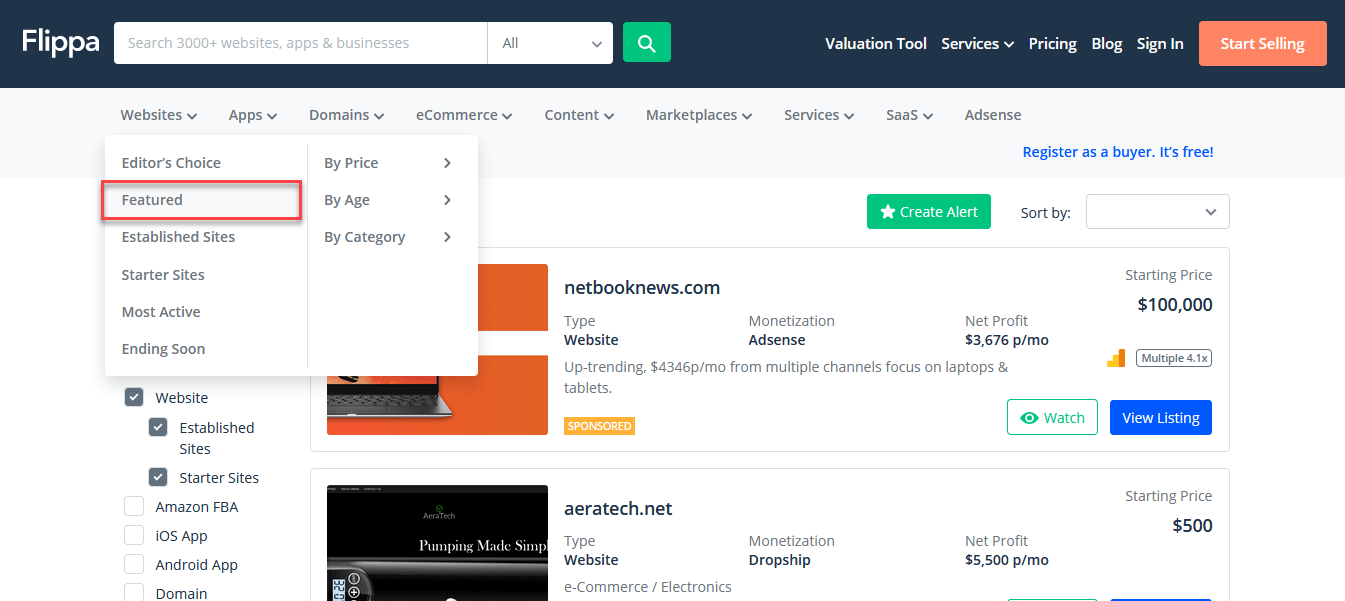Expand the Content navigation dropdown
Screen dimensions: 1345x601
(x=579, y=115)
